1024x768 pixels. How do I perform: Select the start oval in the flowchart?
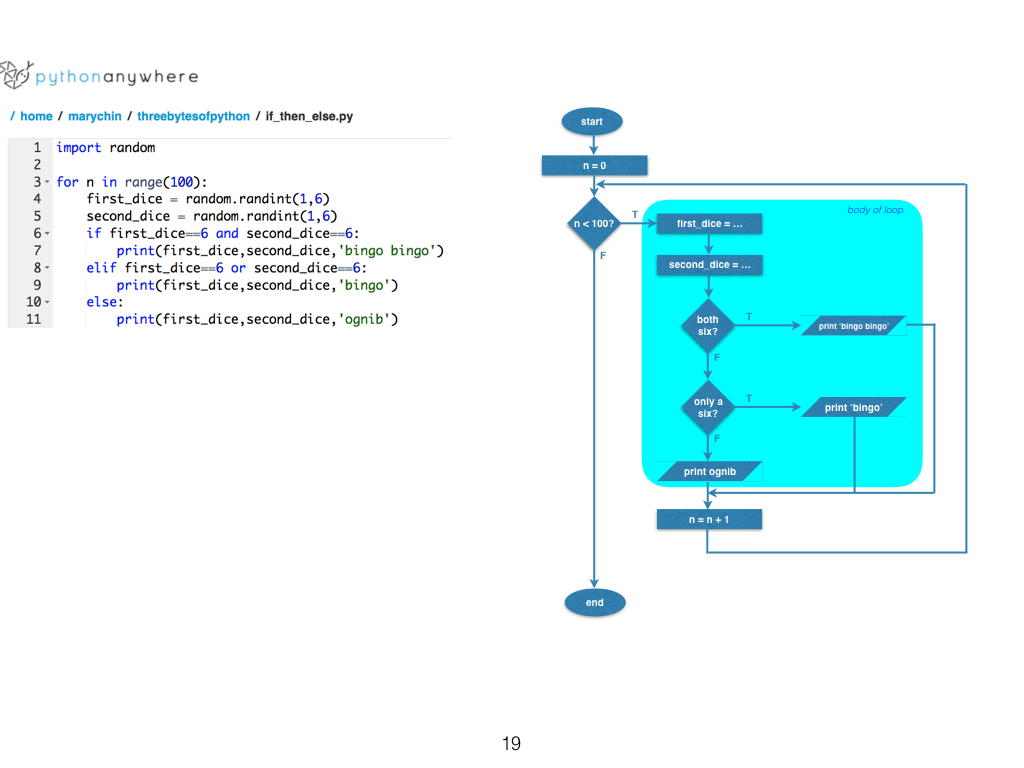(x=592, y=122)
